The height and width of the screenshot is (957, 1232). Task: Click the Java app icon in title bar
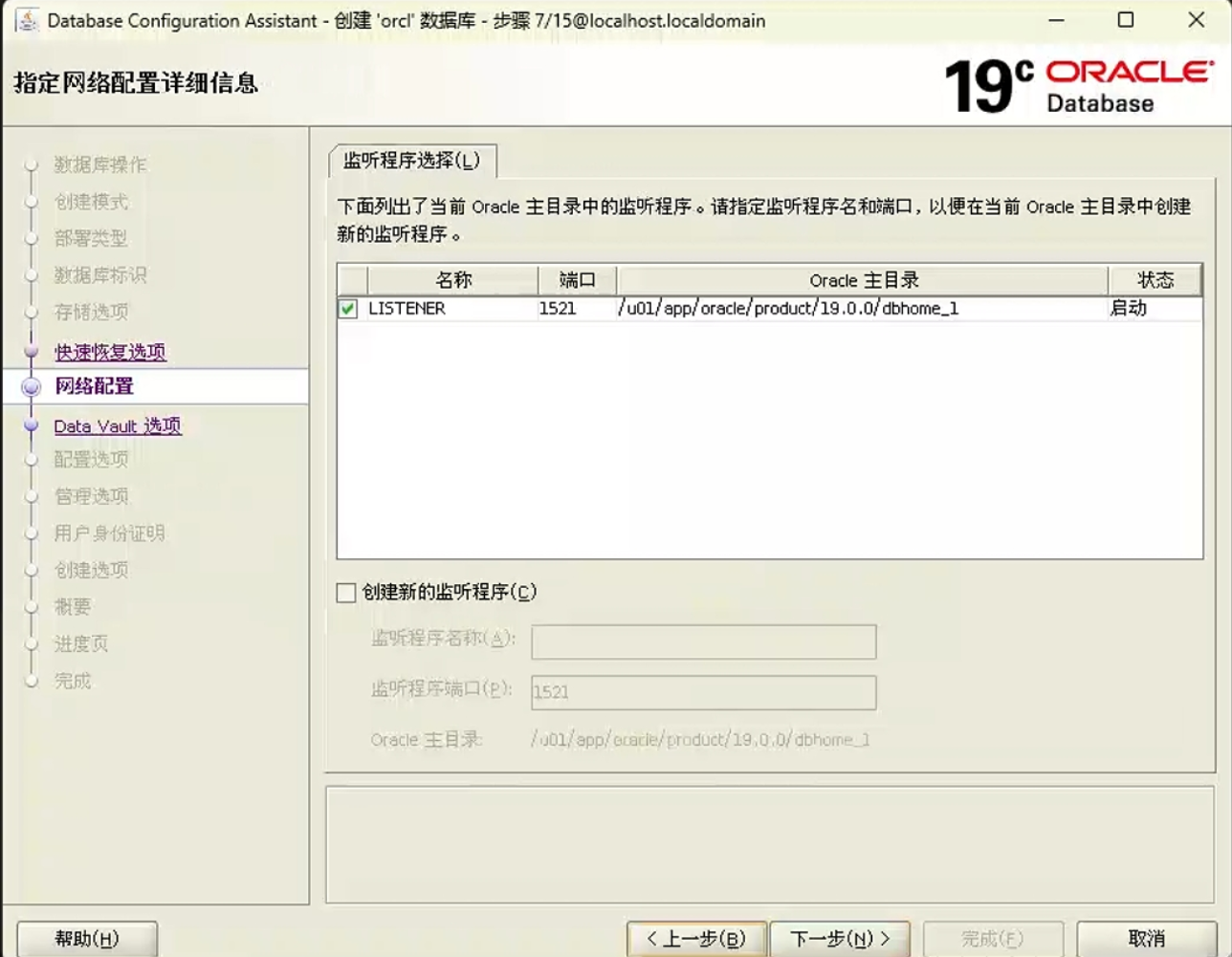click(27, 20)
